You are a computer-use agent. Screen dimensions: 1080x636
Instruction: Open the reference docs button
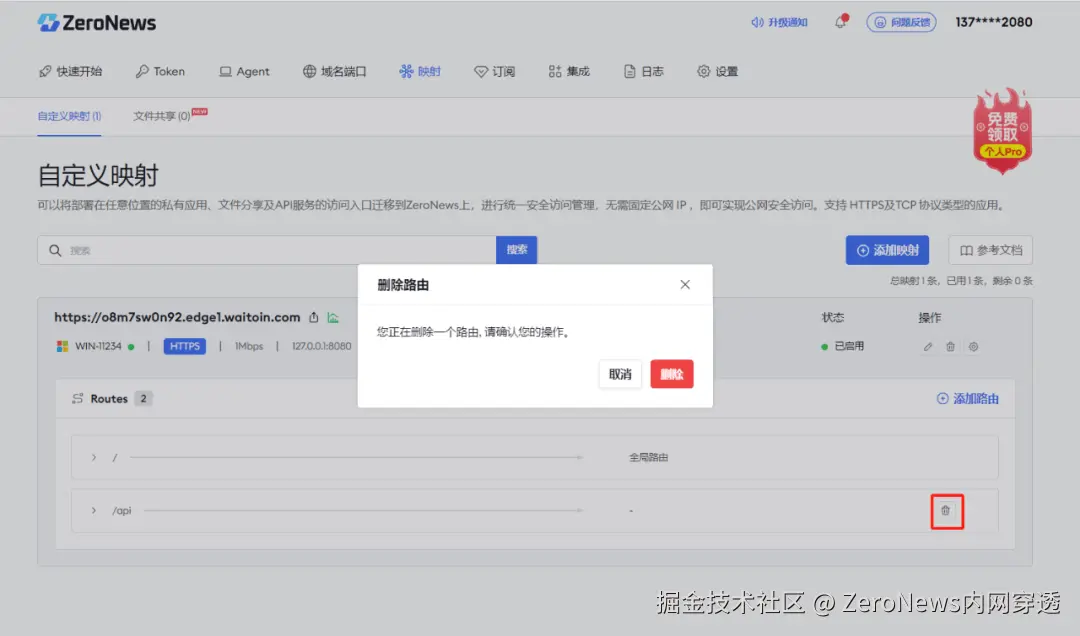(x=990, y=250)
